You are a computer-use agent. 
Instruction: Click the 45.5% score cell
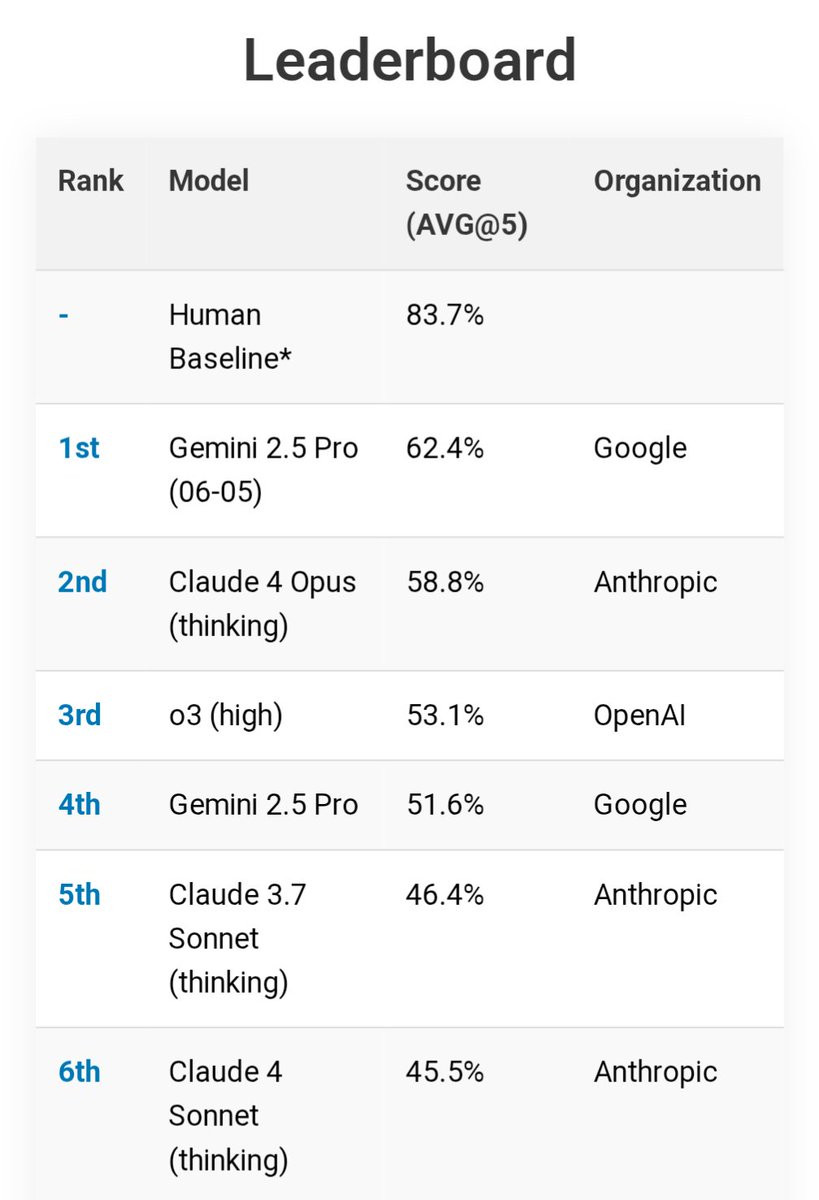point(445,1072)
